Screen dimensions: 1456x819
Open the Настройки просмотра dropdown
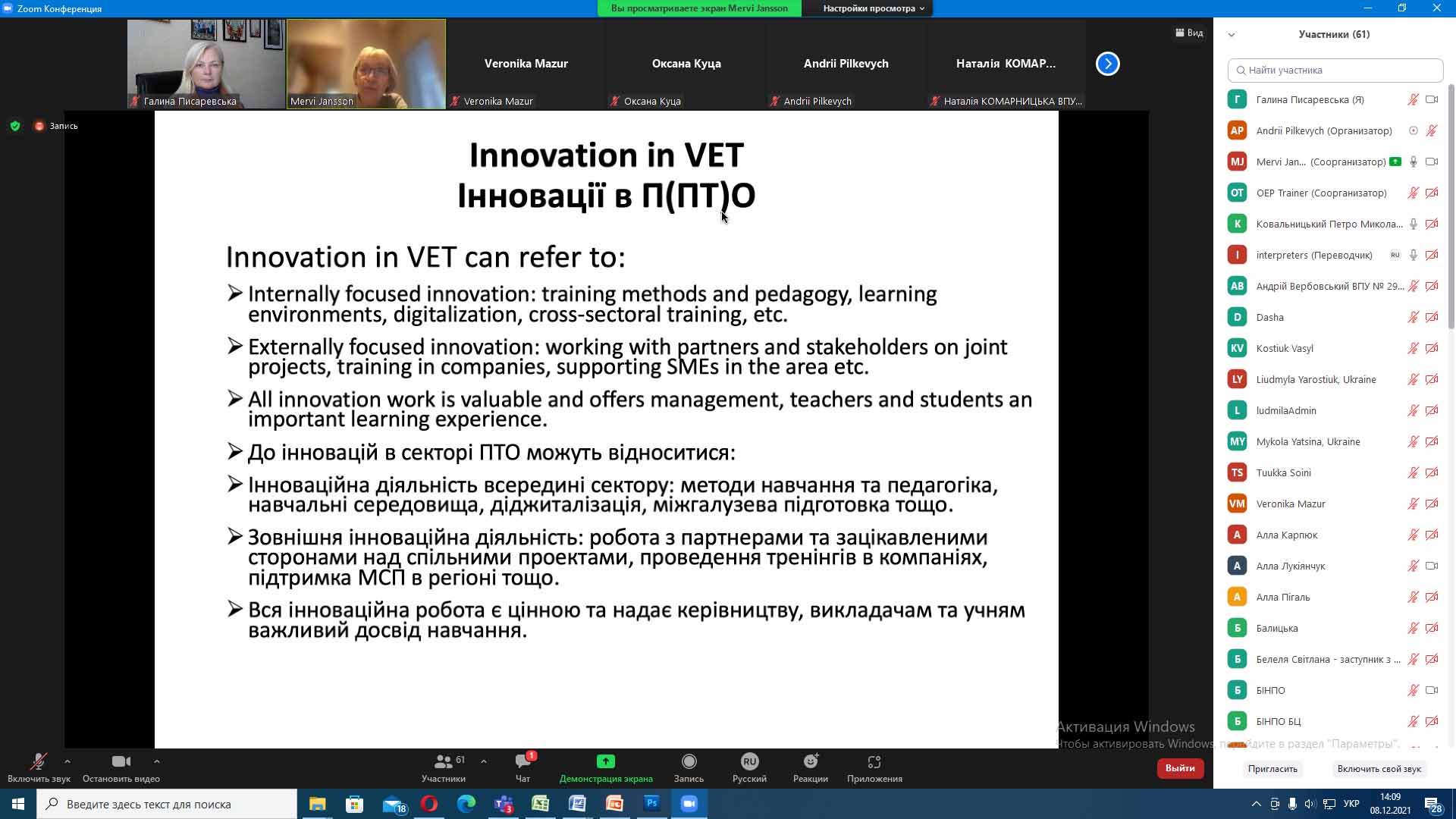pos(874,8)
